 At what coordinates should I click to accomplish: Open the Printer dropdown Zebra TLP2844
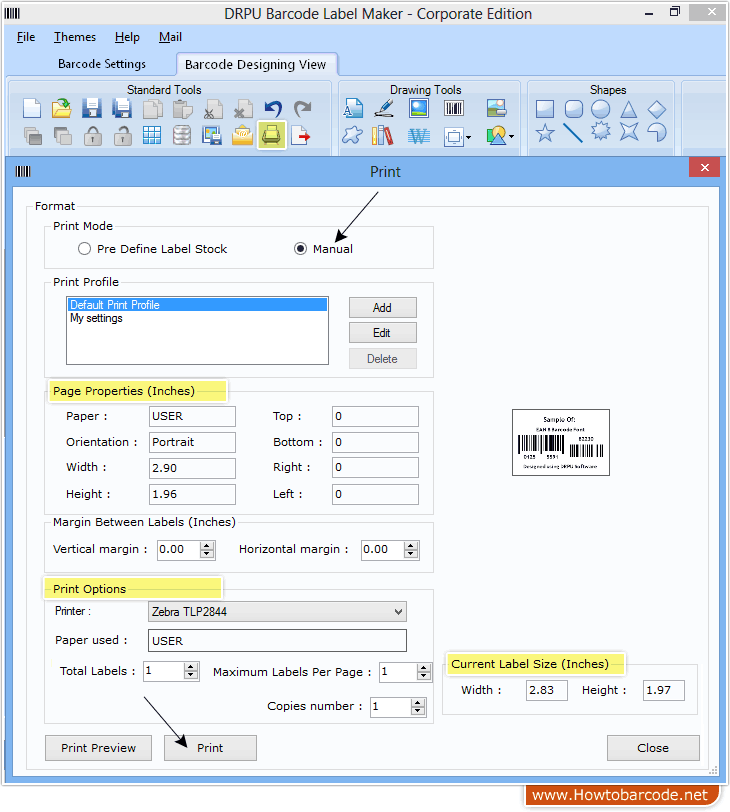[x=277, y=612]
